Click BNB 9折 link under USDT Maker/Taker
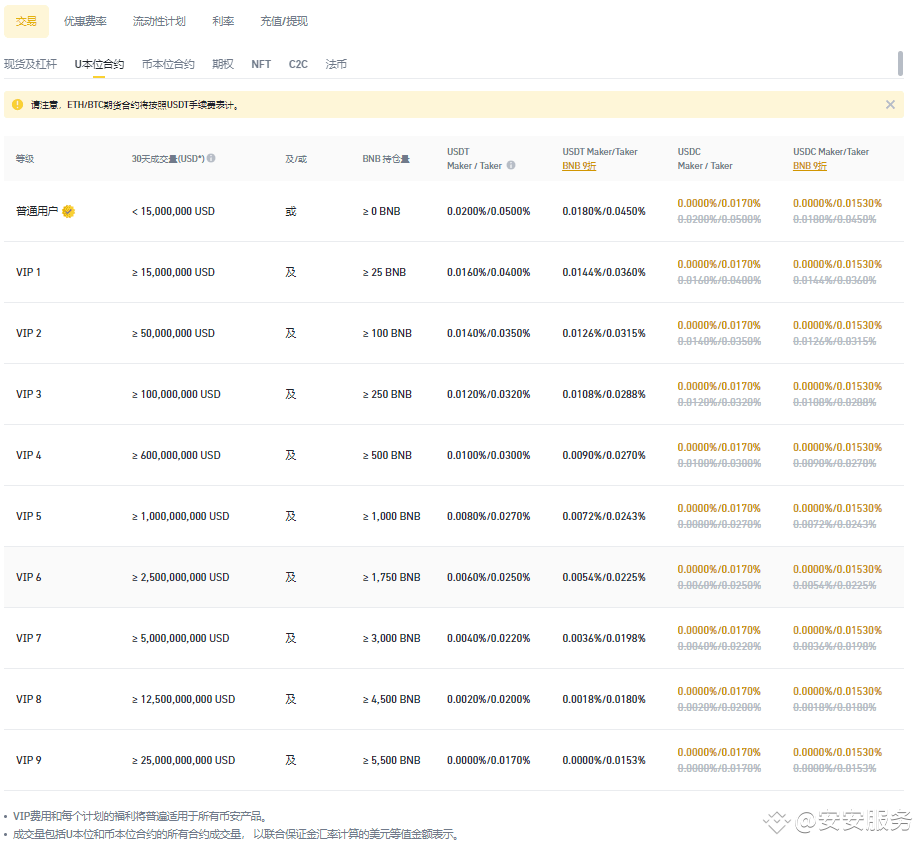921x843 pixels. click(579, 166)
